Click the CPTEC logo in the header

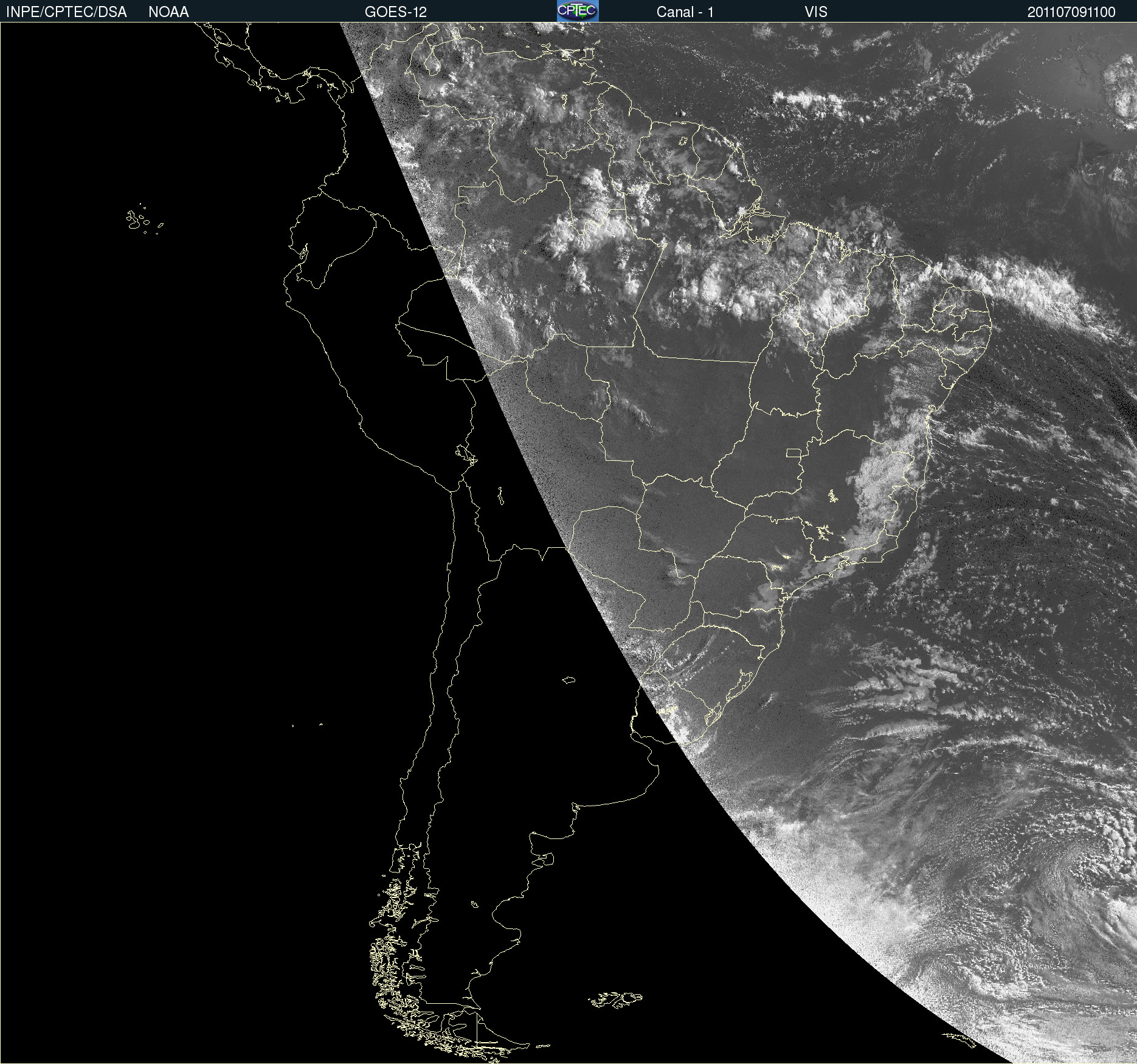(578, 11)
